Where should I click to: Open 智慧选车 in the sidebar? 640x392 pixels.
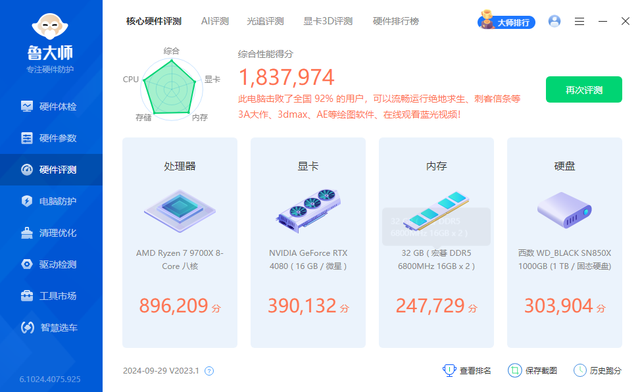(x=49, y=327)
